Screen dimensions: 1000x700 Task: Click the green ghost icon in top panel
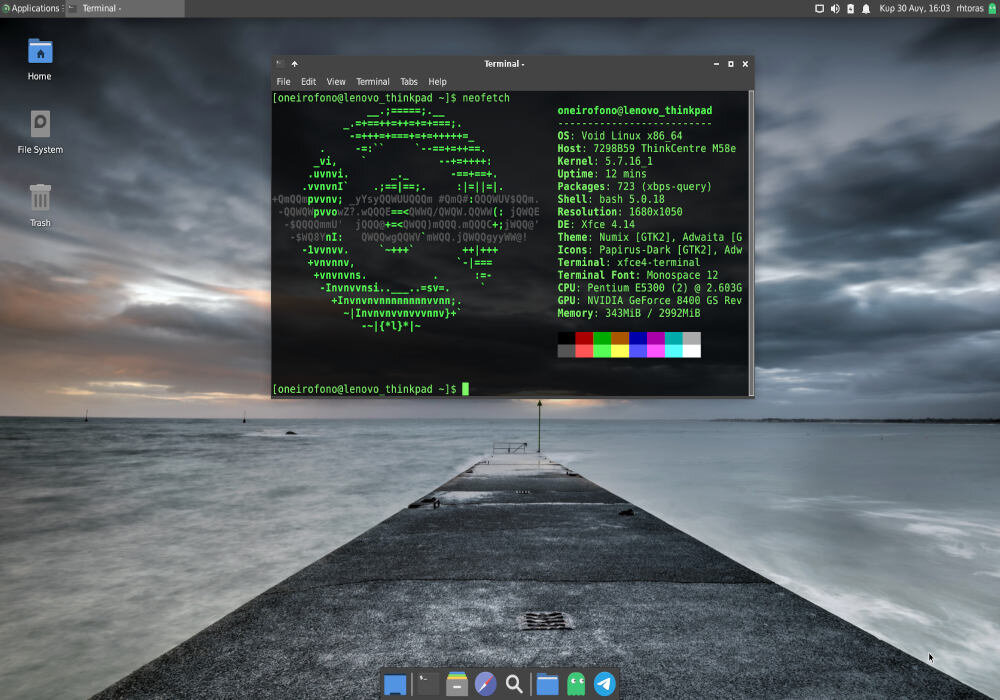pyautogui.click(x=992, y=8)
